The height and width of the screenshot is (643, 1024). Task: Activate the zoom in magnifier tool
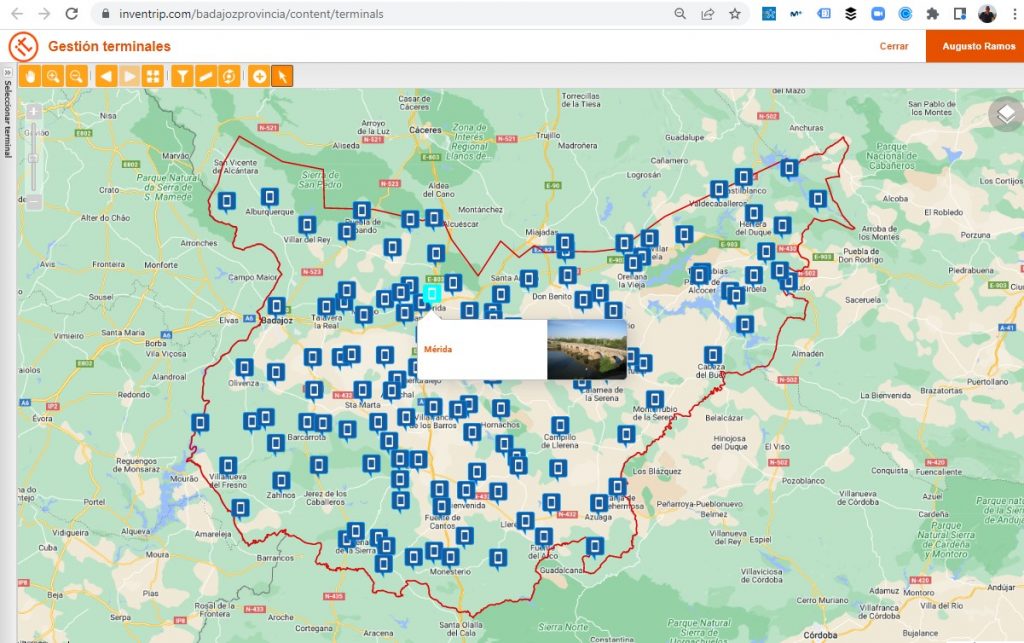(53, 76)
